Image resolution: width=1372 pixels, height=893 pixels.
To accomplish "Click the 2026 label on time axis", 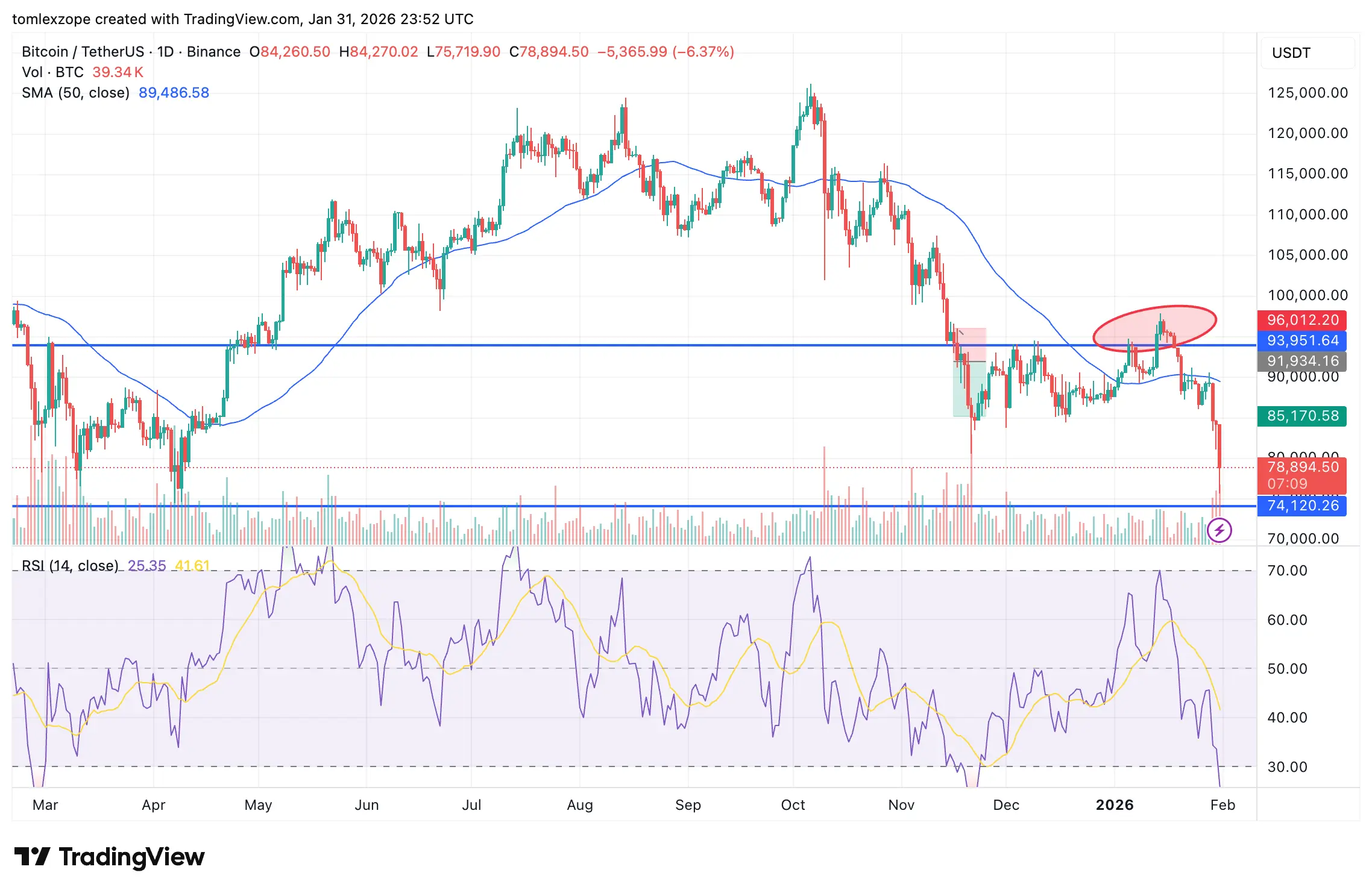I will point(1114,805).
